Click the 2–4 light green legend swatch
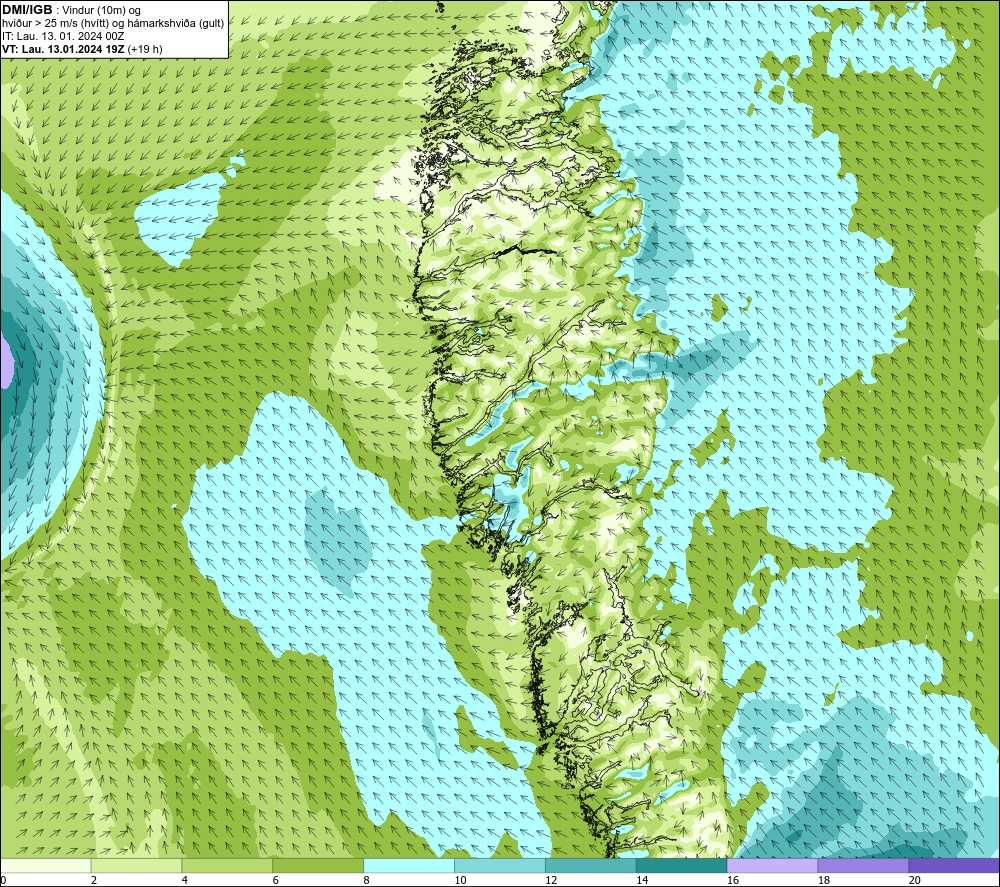This screenshot has height=887, width=1000. tap(136, 865)
